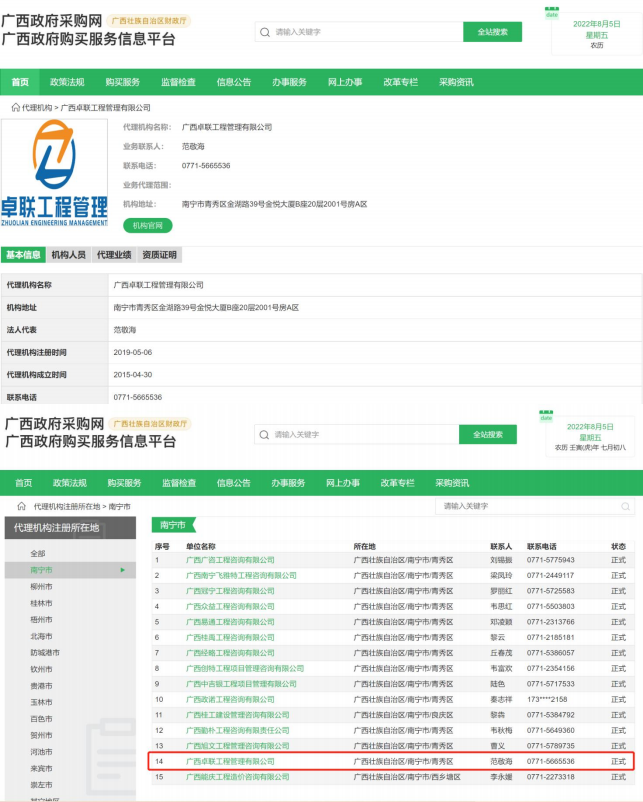Image resolution: width=643 pixels, height=802 pixels.
Task: Select 百色市 in the region sidebar
Action: (41, 719)
